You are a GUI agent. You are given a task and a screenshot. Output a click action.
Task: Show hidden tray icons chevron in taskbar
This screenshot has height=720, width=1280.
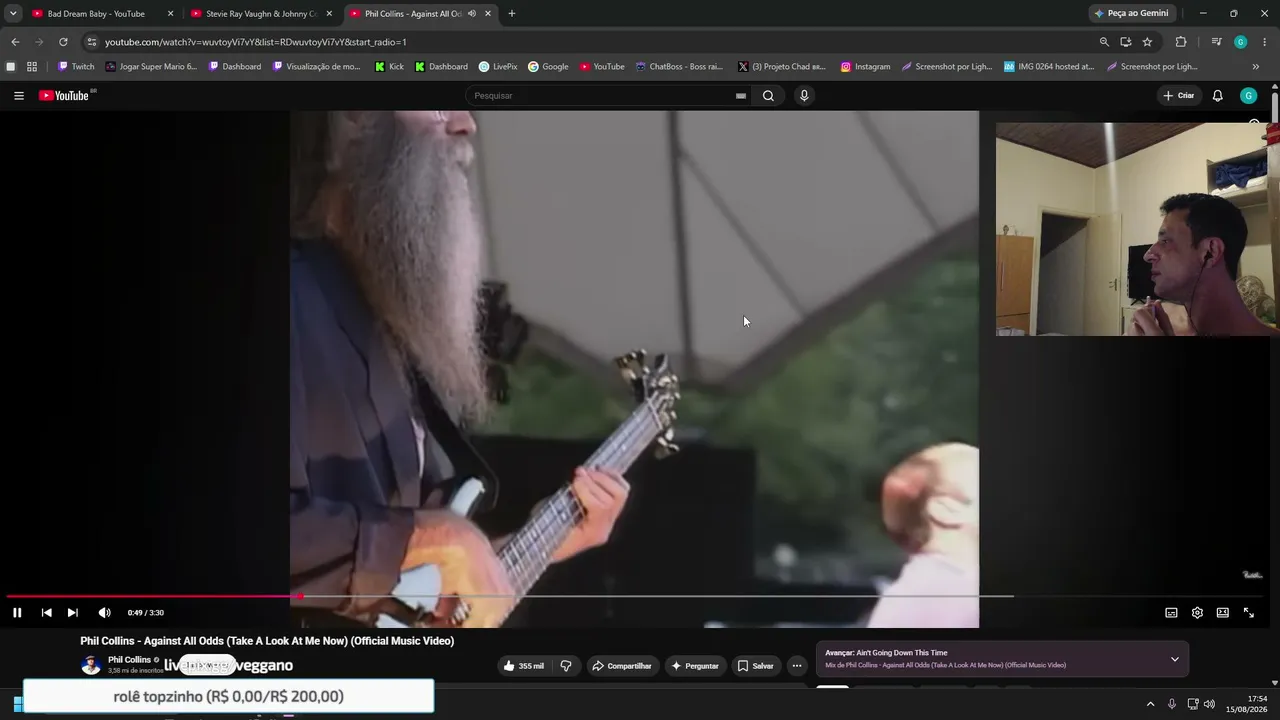(x=1150, y=704)
